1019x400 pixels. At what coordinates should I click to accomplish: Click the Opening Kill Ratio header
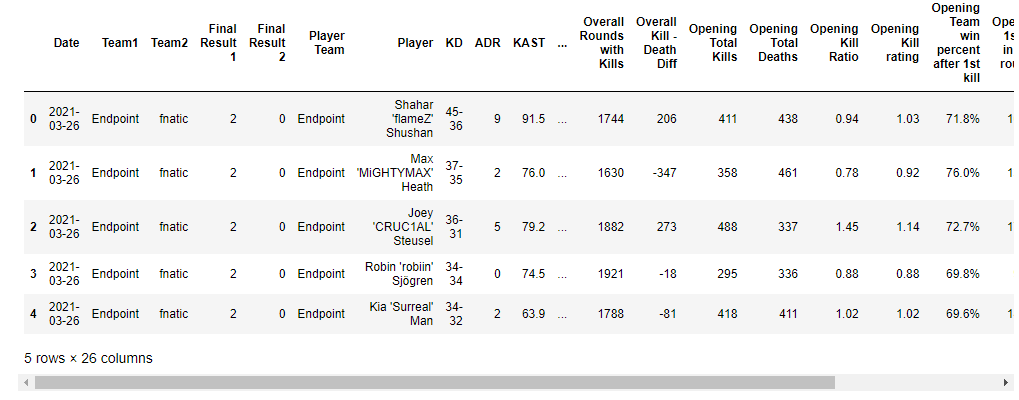coord(834,43)
